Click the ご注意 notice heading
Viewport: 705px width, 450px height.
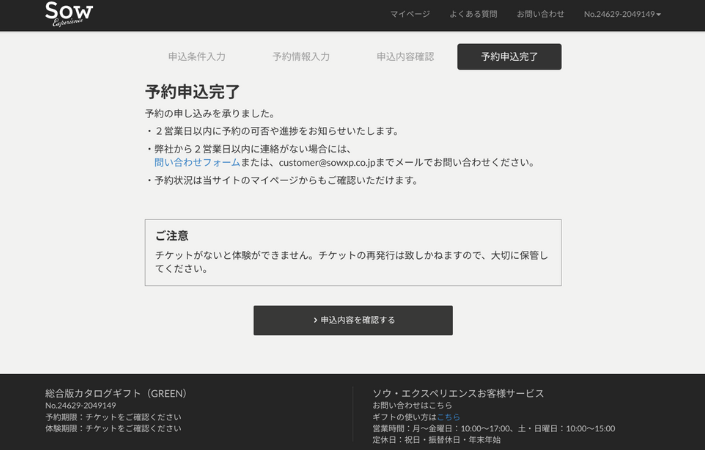(x=172, y=236)
